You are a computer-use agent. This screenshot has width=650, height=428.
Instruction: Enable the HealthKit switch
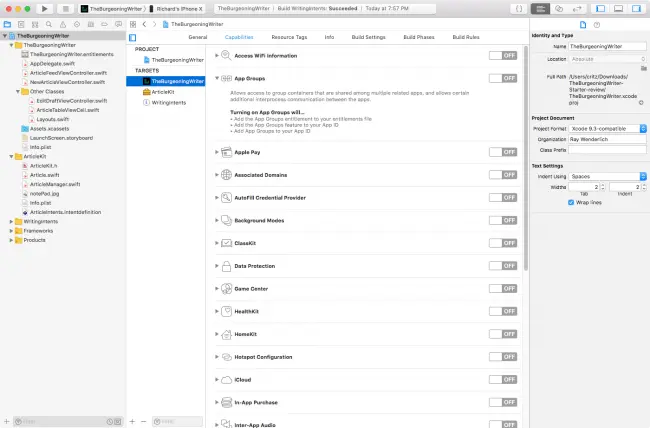503,311
